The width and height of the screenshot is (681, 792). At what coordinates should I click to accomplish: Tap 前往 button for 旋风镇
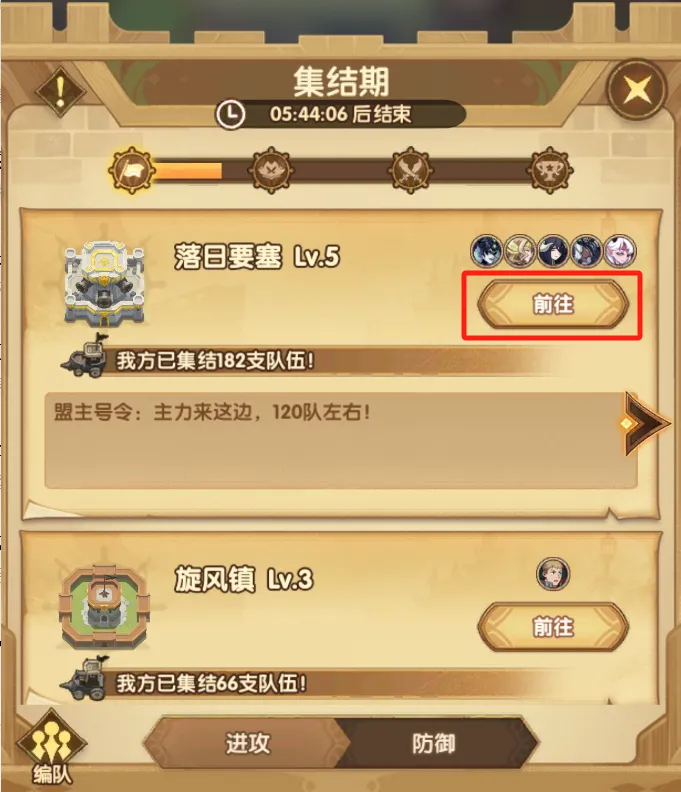(x=553, y=627)
